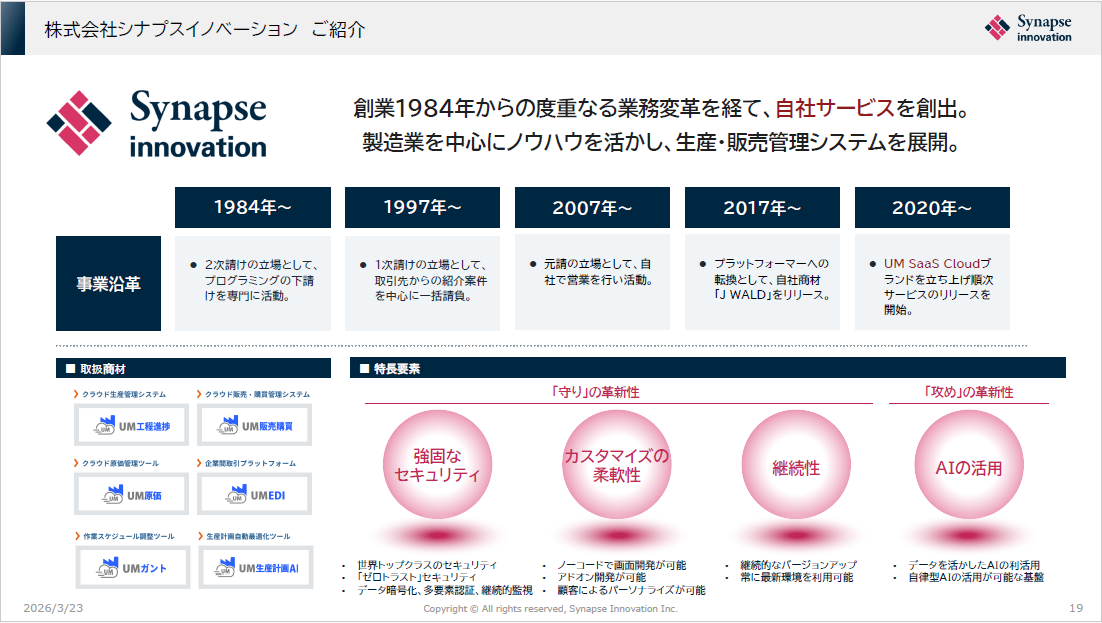Select the 継続性 pink circle
The width and height of the screenshot is (1102, 623).
[796, 467]
